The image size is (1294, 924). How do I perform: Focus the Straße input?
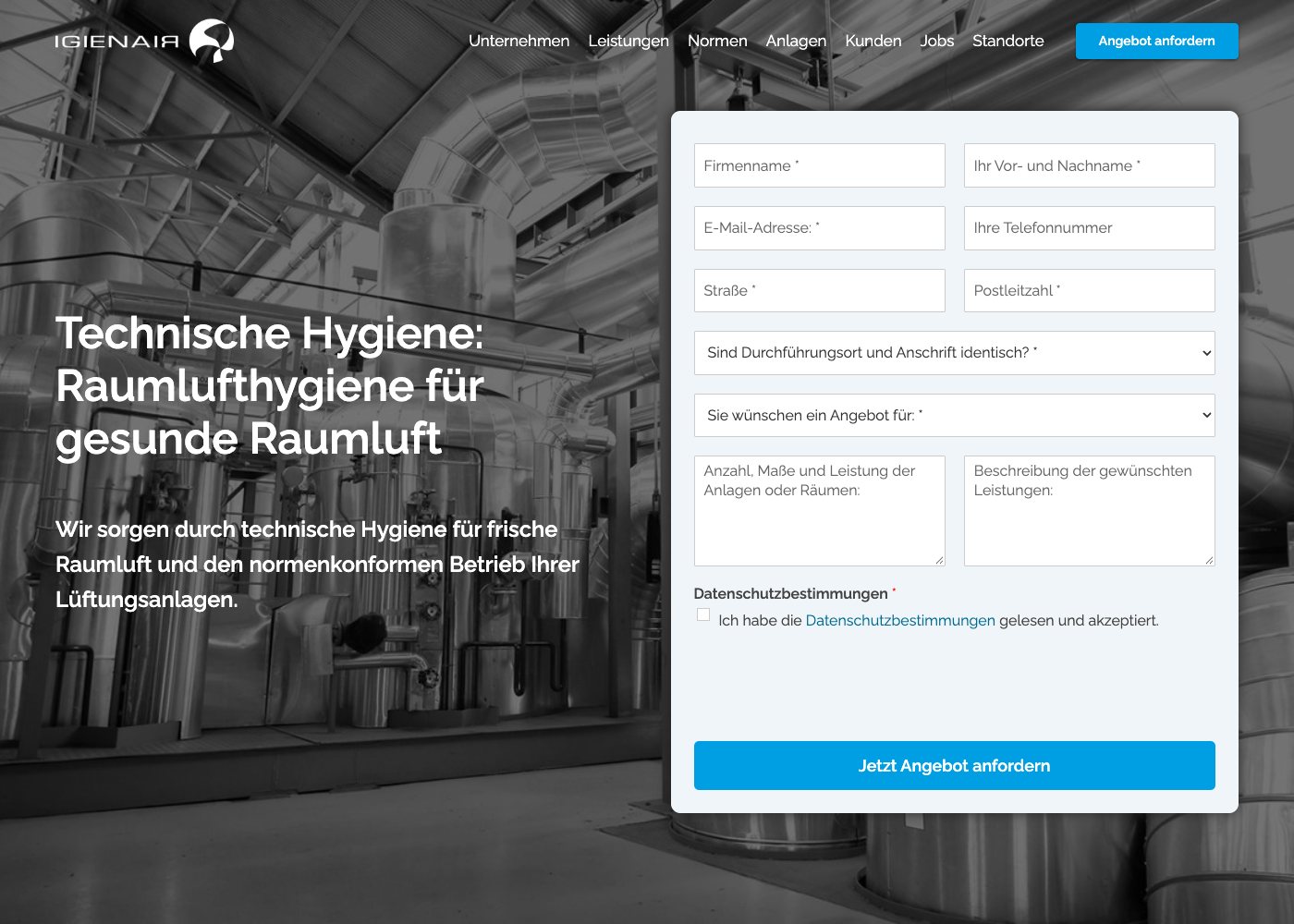pyautogui.click(x=820, y=291)
